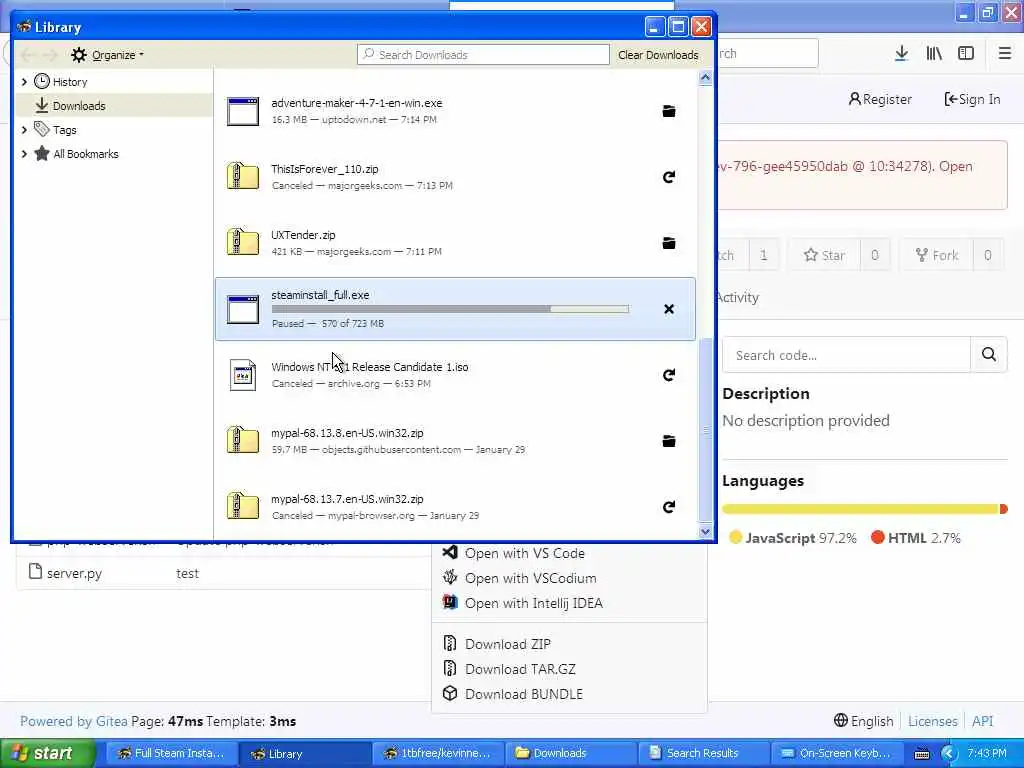
Task: Click the UXTender.zip archive icon
Action: (243, 243)
